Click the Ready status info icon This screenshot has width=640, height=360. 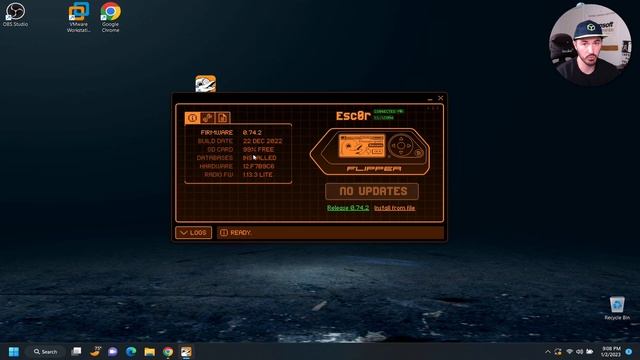[224, 233]
